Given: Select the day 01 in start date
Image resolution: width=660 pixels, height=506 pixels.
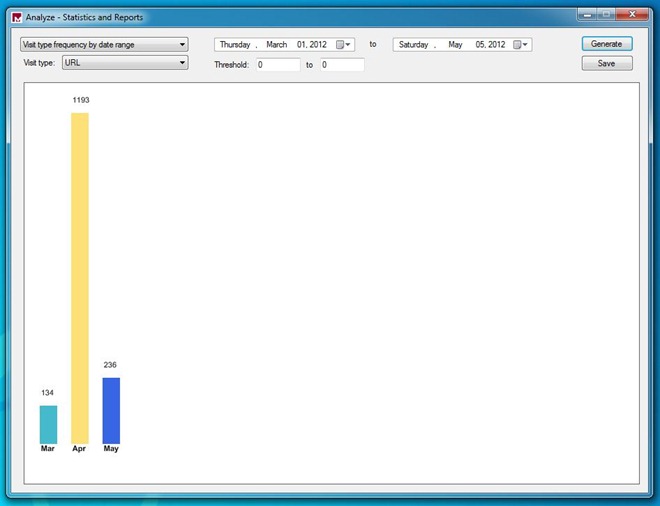Looking at the screenshot, I should click(302, 45).
